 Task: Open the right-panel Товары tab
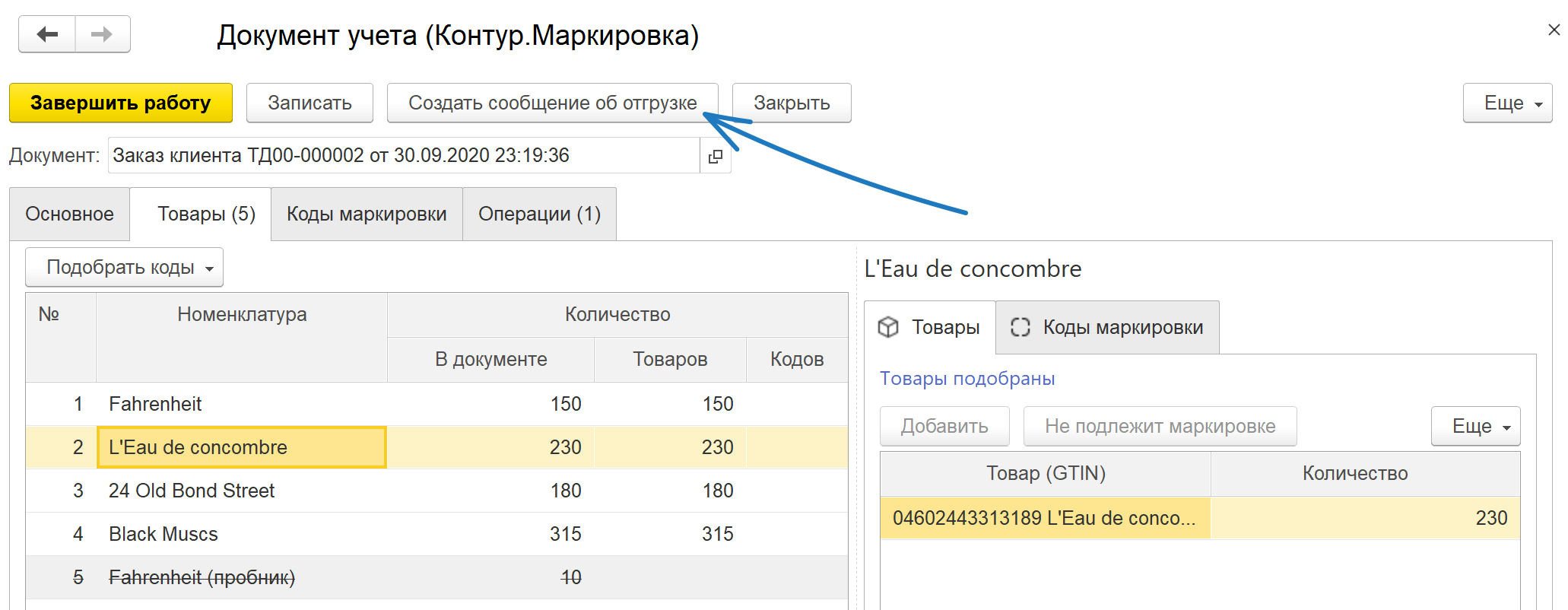pyautogui.click(x=930, y=328)
